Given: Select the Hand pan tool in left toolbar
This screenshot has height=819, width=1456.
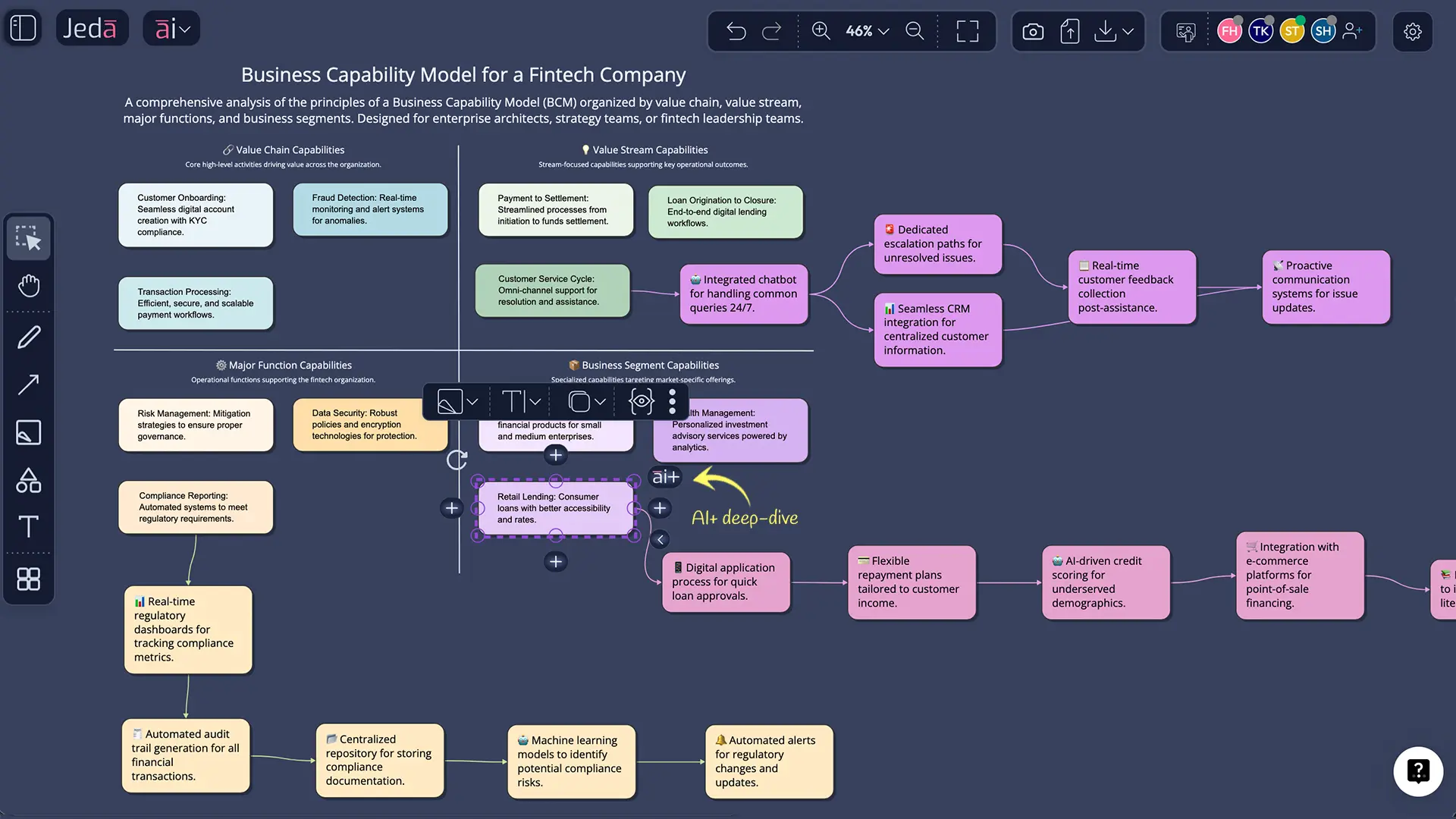Looking at the screenshot, I should click(x=28, y=286).
